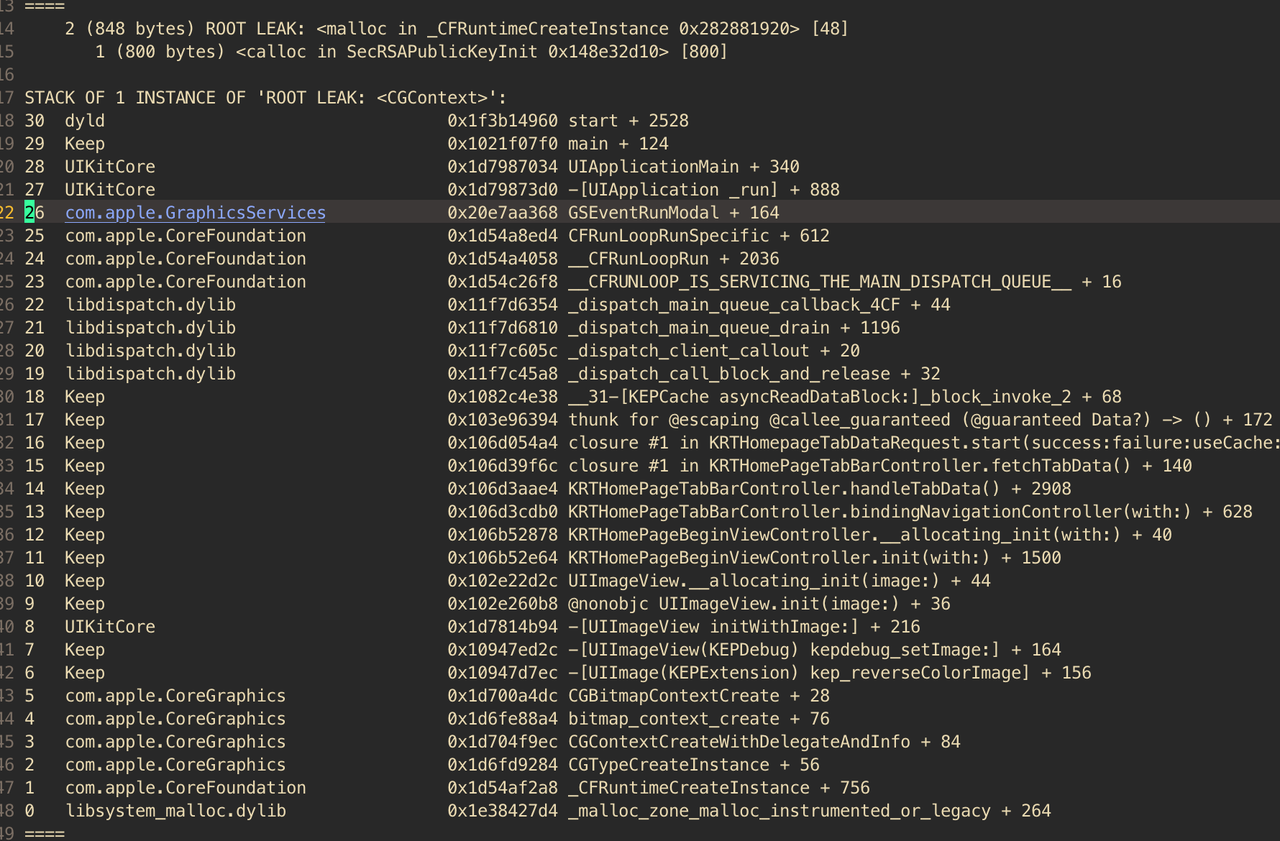Open the com.apple.GraphicsServices link
1280x841 pixels.
pos(195,213)
